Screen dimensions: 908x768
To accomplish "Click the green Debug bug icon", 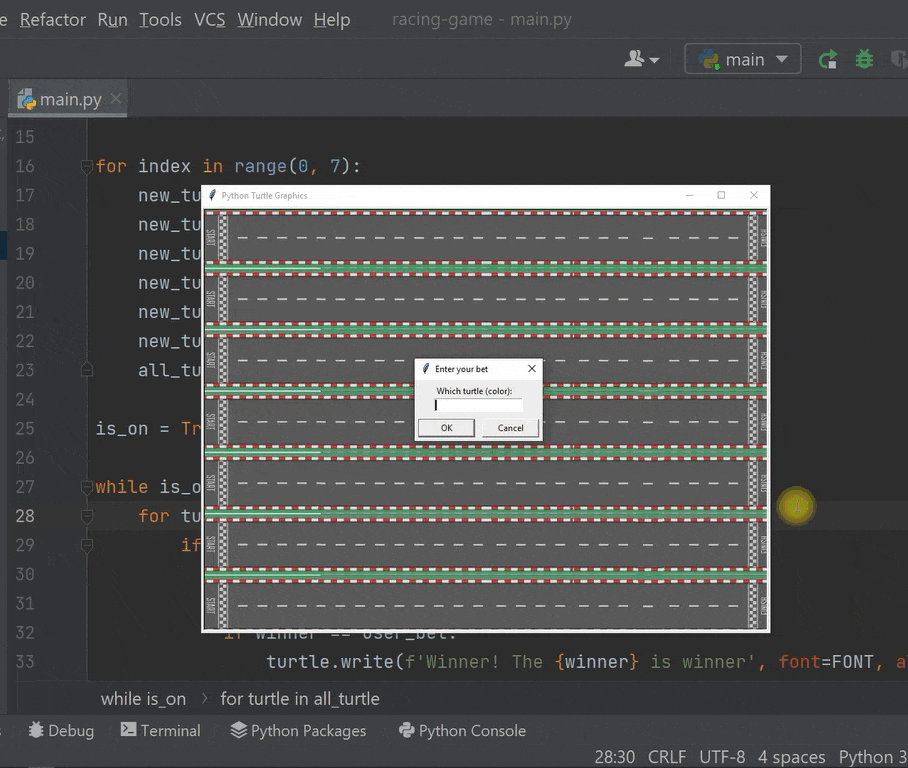I will pos(864,60).
